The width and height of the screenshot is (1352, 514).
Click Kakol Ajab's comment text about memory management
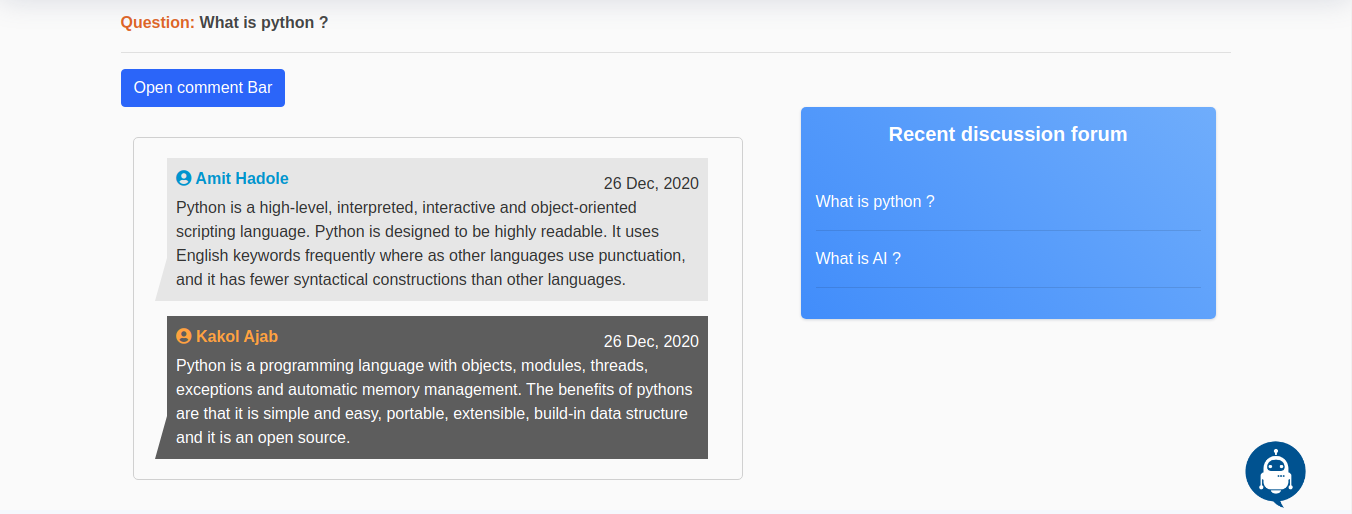pos(431,401)
